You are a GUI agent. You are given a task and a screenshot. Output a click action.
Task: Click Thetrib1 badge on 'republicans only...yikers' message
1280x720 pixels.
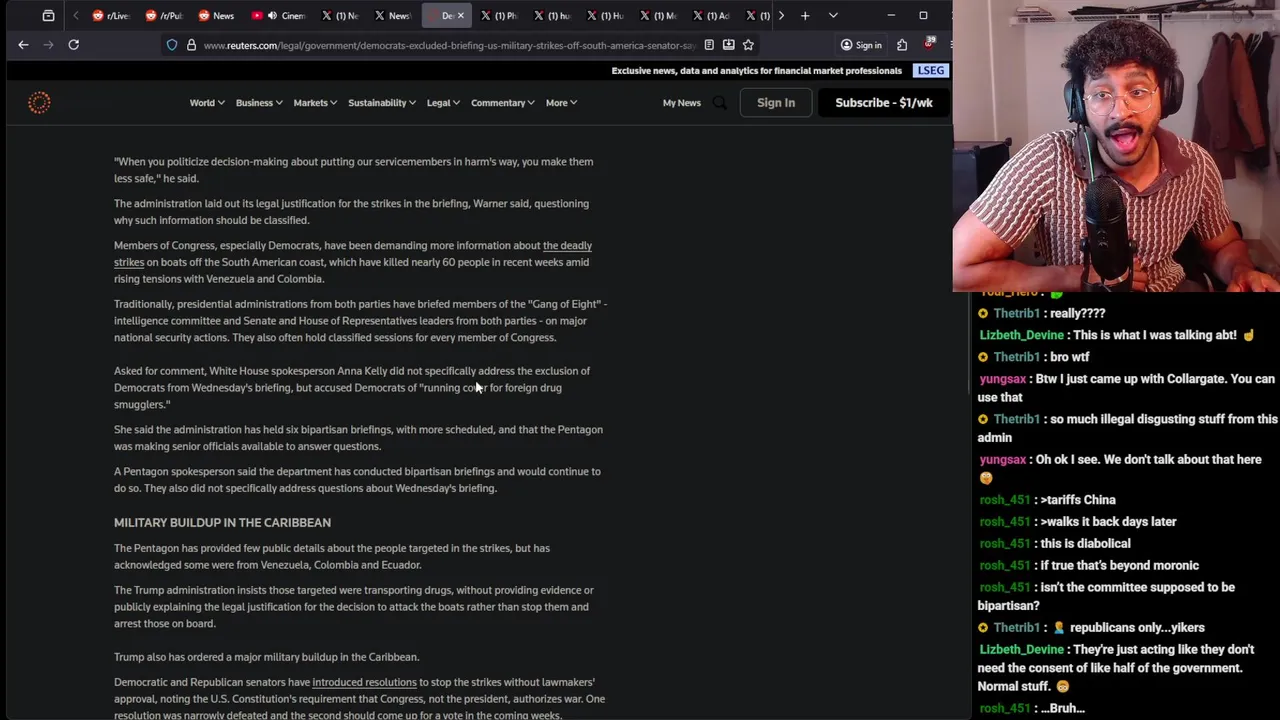(x=984, y=628)
